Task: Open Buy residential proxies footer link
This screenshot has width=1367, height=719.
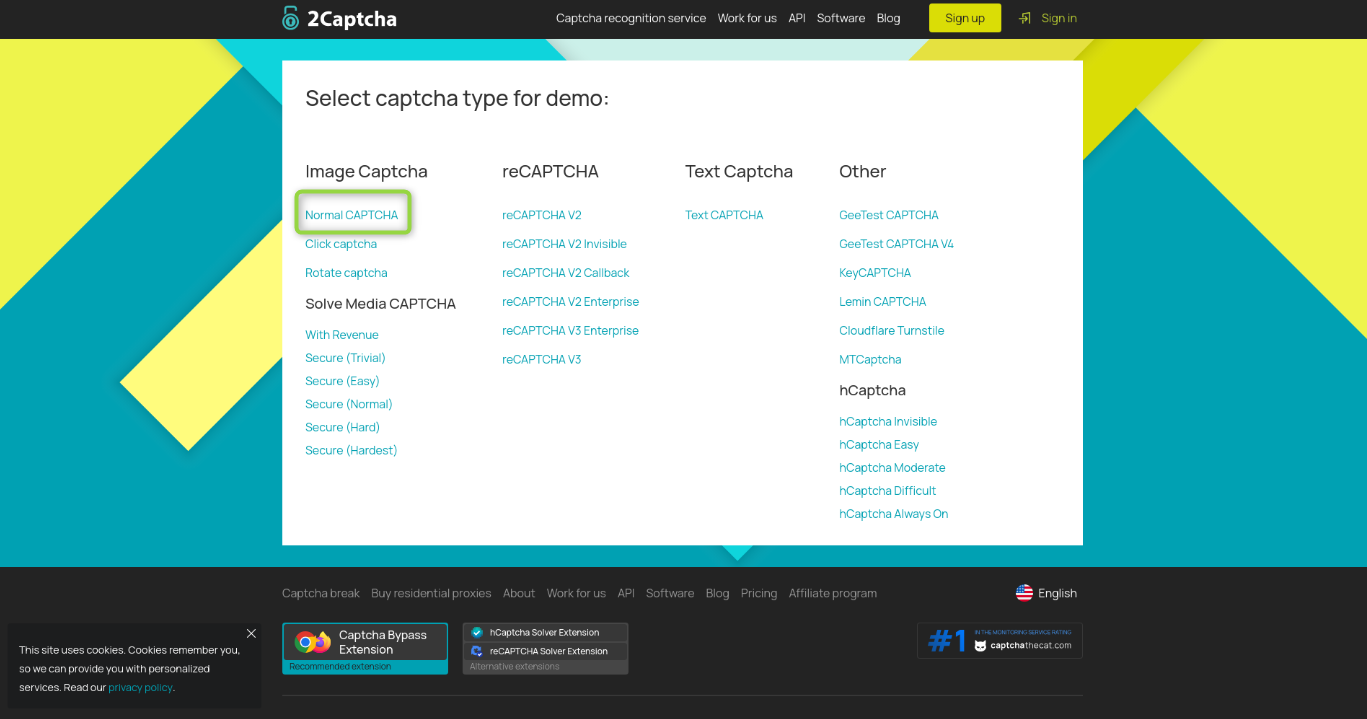Action: 431,593
